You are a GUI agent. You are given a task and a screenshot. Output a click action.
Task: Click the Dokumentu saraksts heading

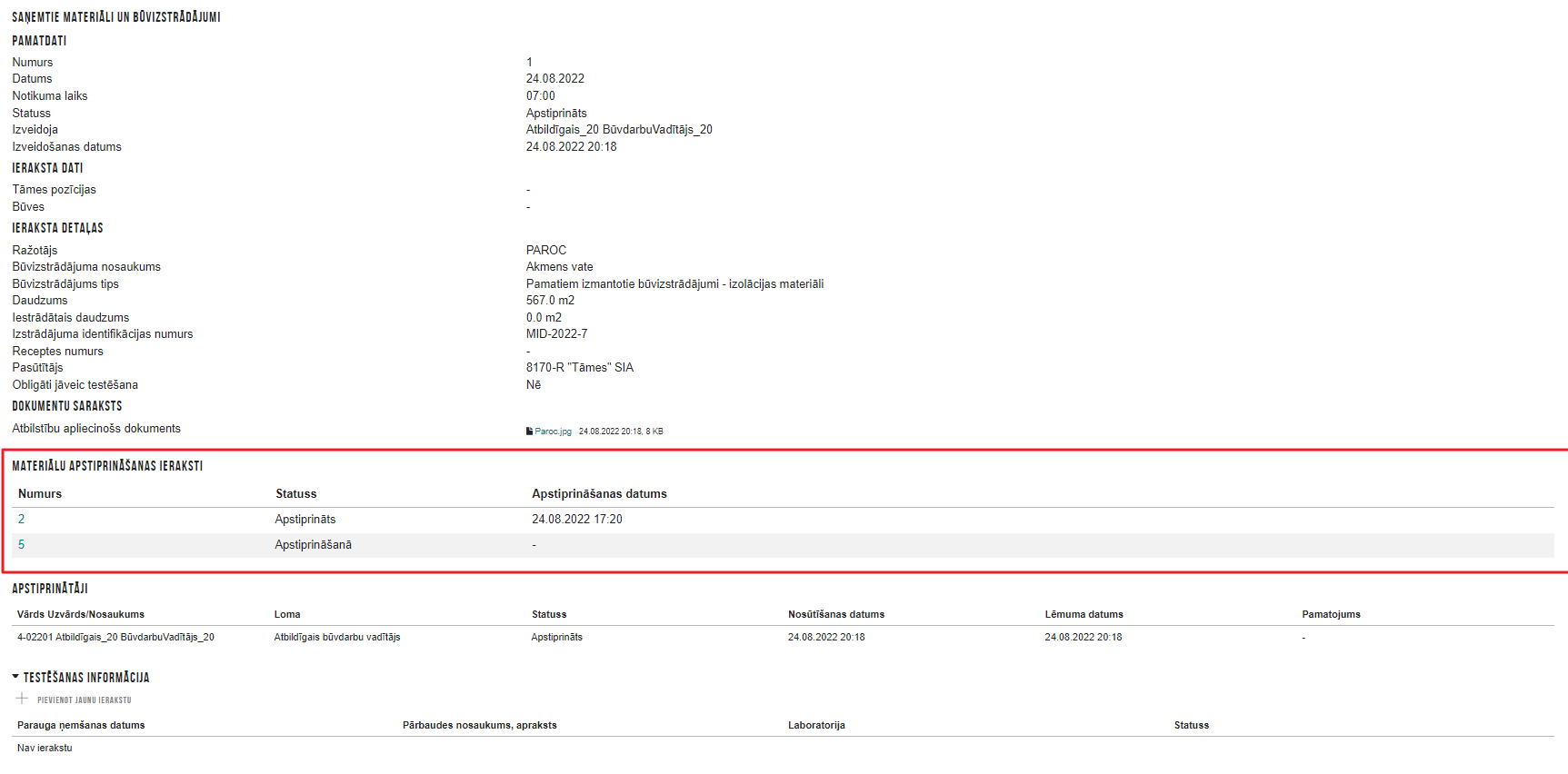(x=67, y=406)
